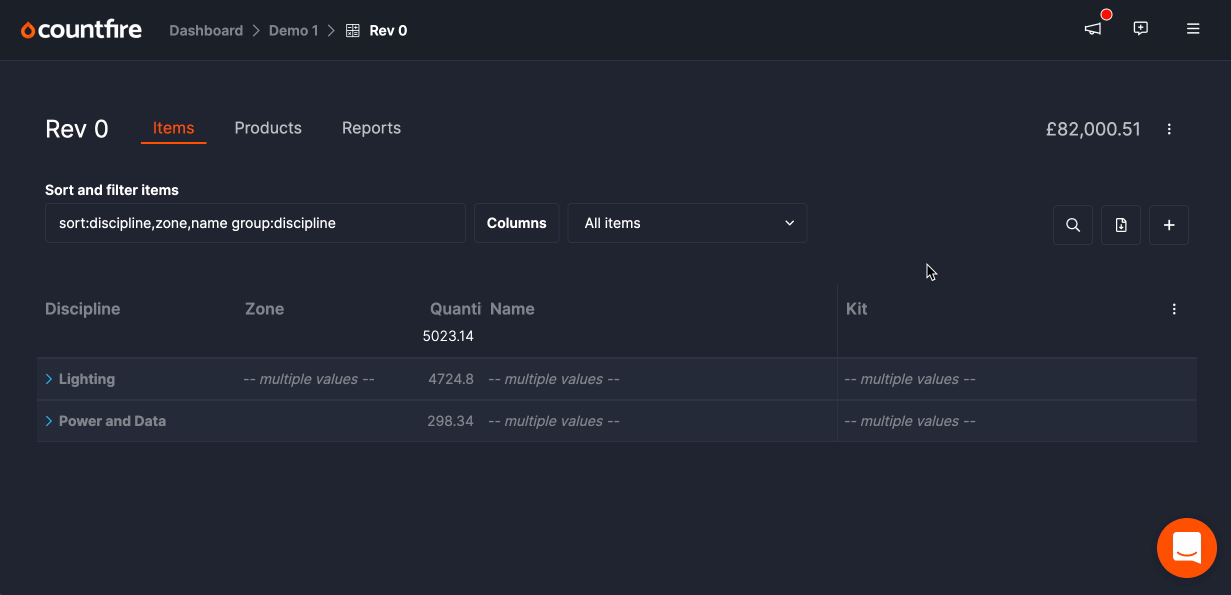Switch to the Products tab
Viewport: 1231px width, 595px height.
tap(268, 128)
